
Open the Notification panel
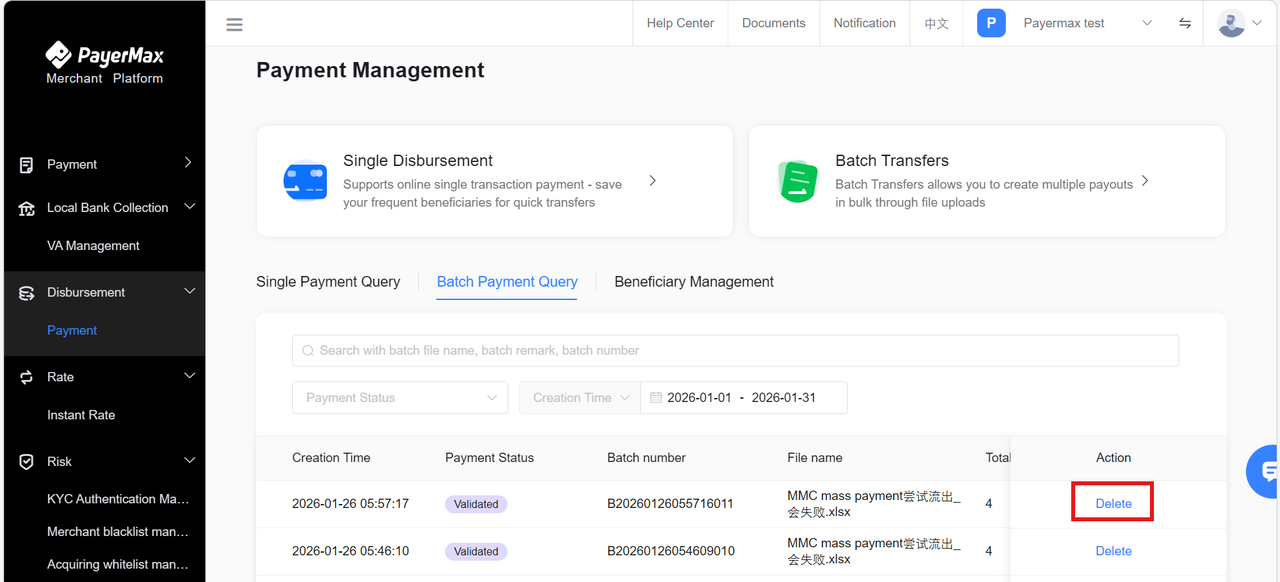pyautogui.click(x=864, y=22)
